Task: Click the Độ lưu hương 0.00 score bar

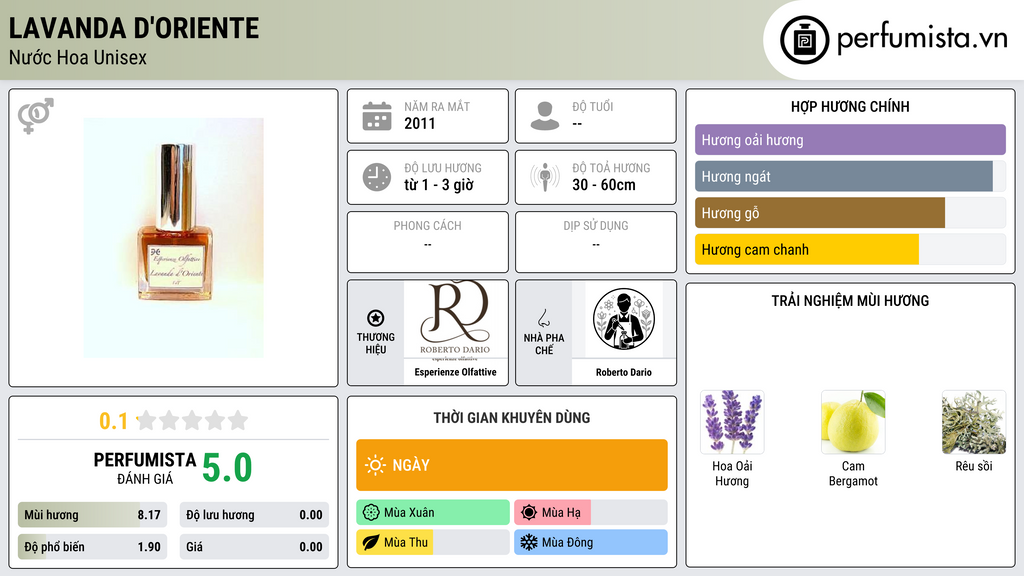Action: click(254, 515)
